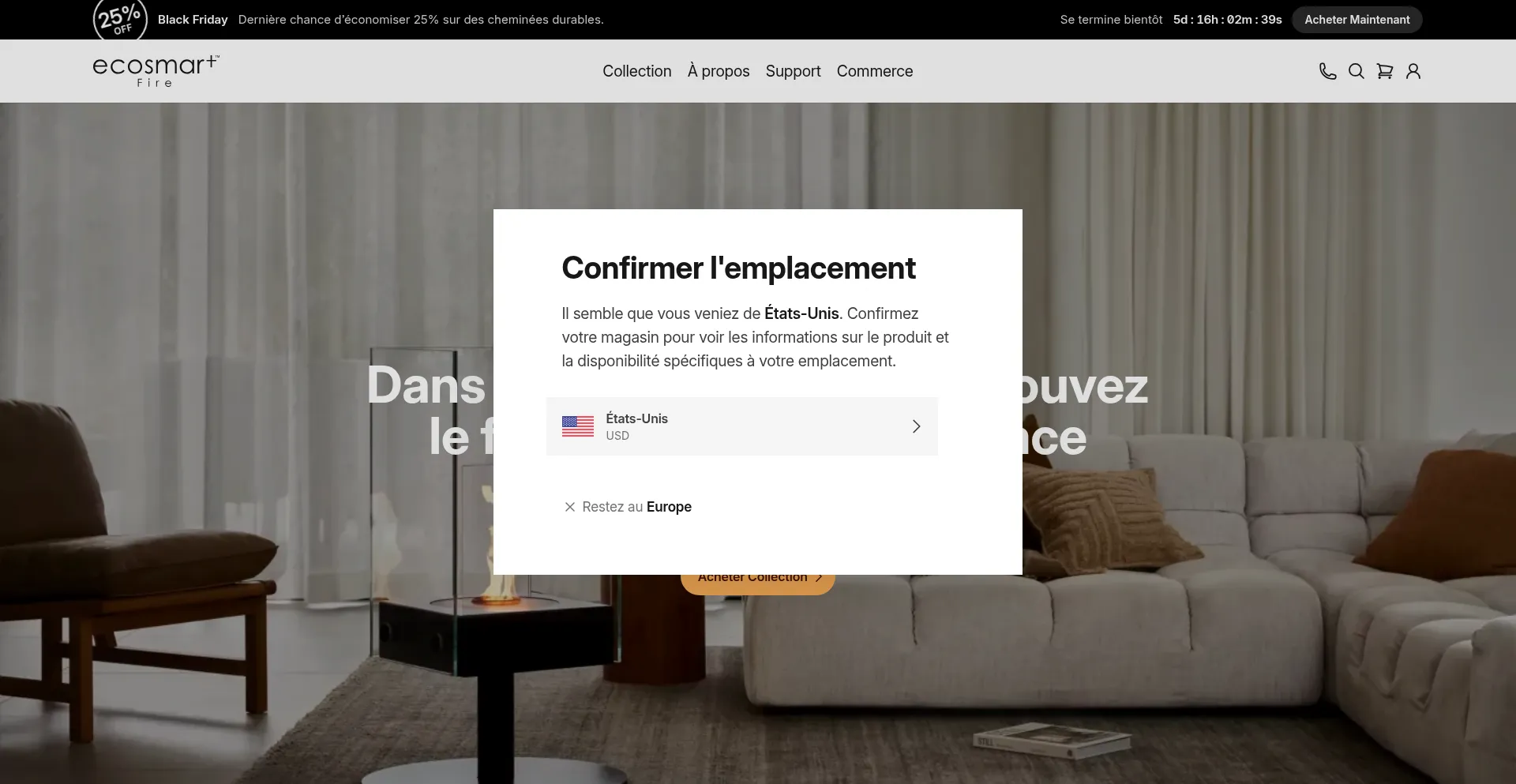This screenshot has width=1516, height=784.
Task: Click the countdown timer in the banner
Action: 1227,20
